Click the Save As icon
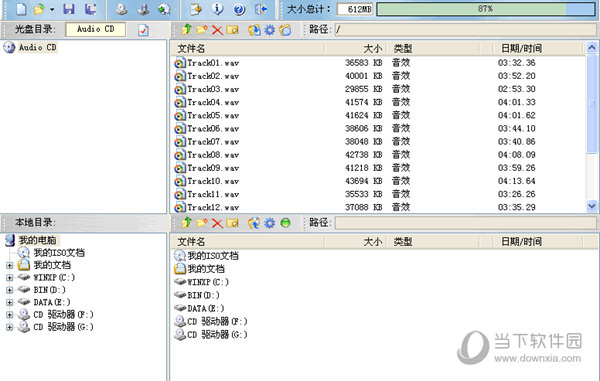The image size is (600, 381). pos(91,9)
